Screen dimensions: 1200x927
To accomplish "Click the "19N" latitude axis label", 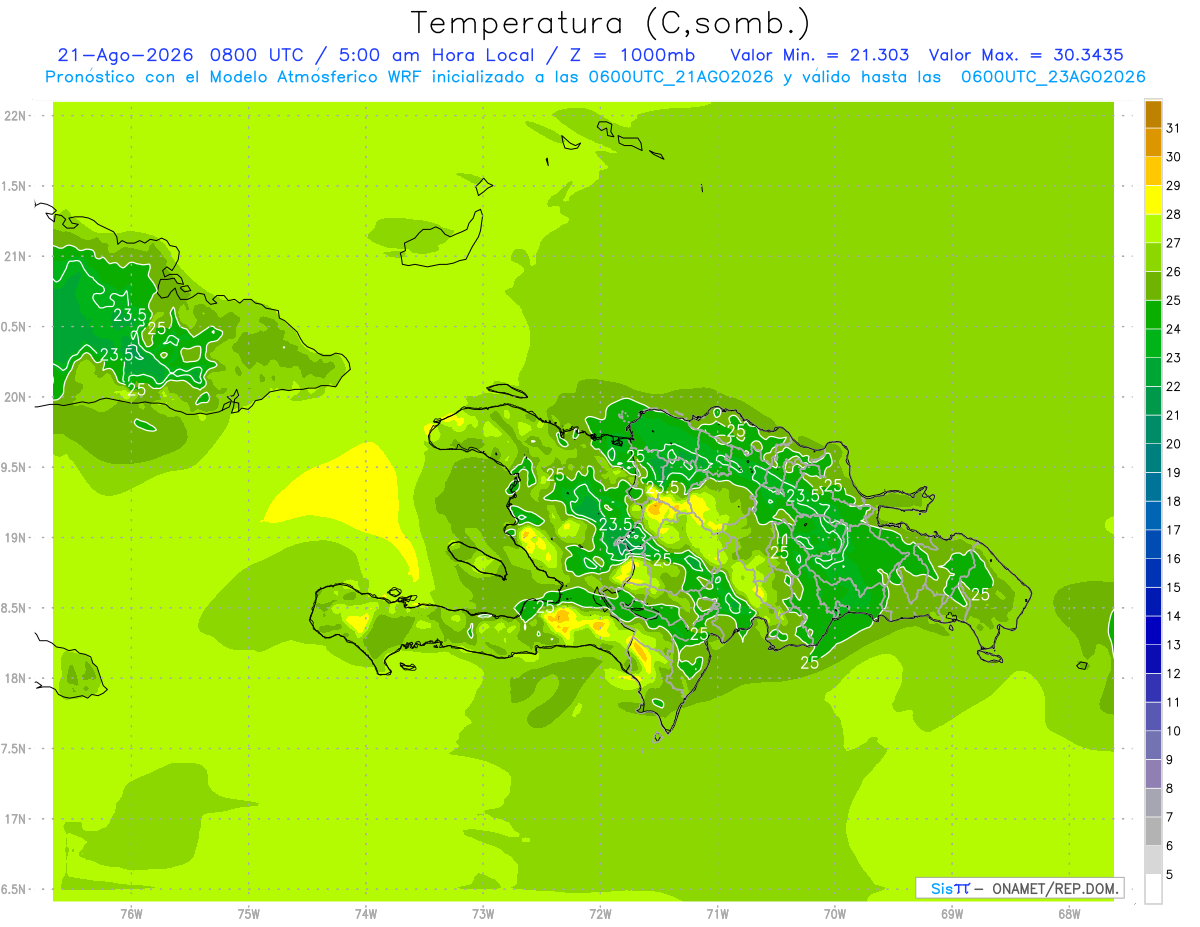I will point(15,538).
